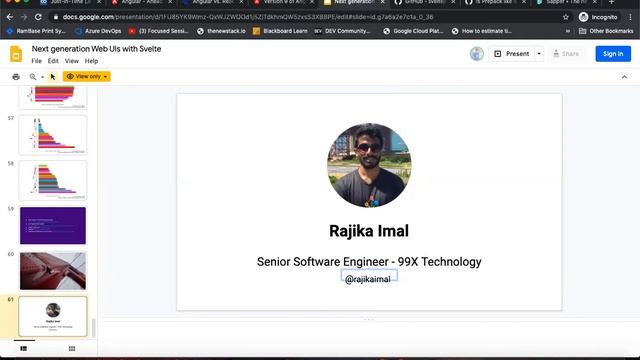Switch to filmstrip view icon
The height and width of the screenshot is (360, 640).
[24, 349]
